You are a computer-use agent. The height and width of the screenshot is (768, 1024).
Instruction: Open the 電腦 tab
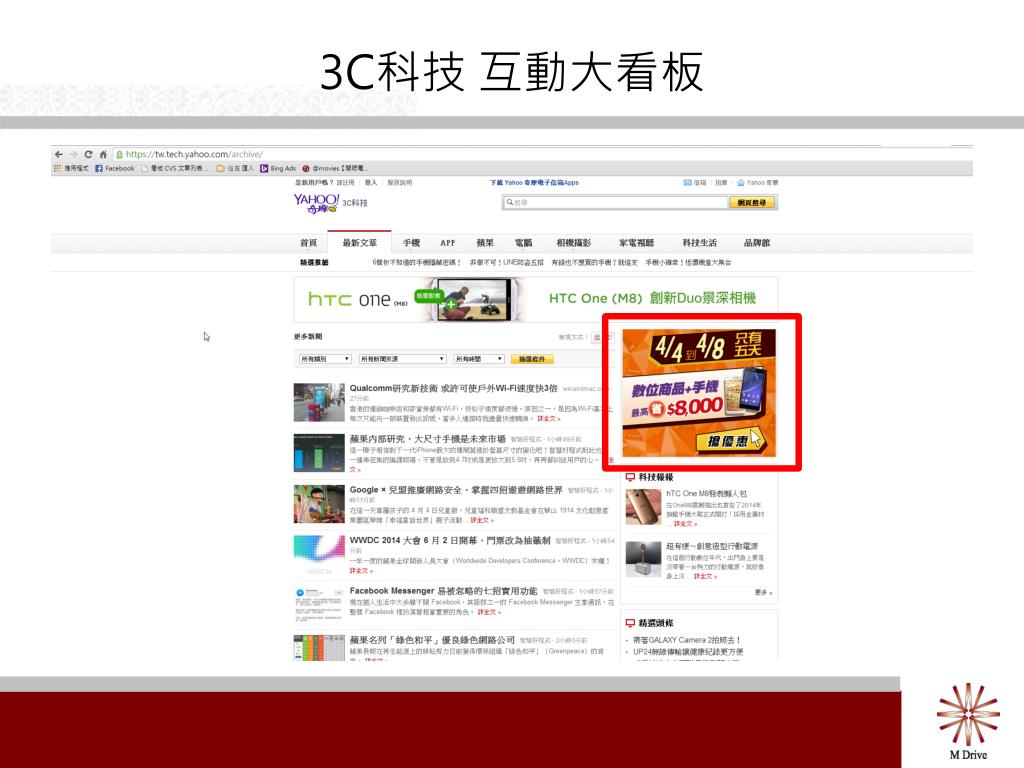point(523,243)
